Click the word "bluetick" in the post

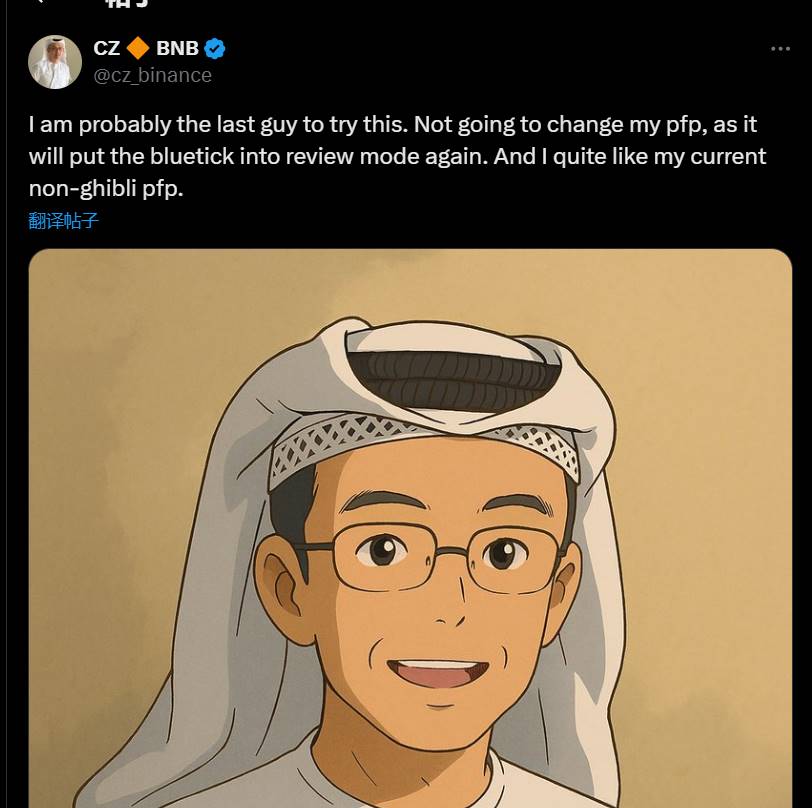click(199, 157)
